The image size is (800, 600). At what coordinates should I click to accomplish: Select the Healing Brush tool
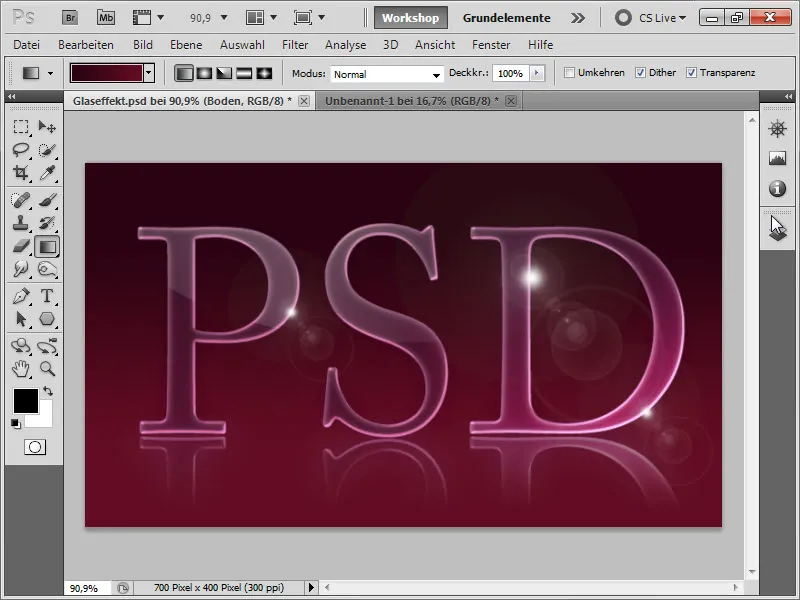pyautogui.click(x=21, y=200)
